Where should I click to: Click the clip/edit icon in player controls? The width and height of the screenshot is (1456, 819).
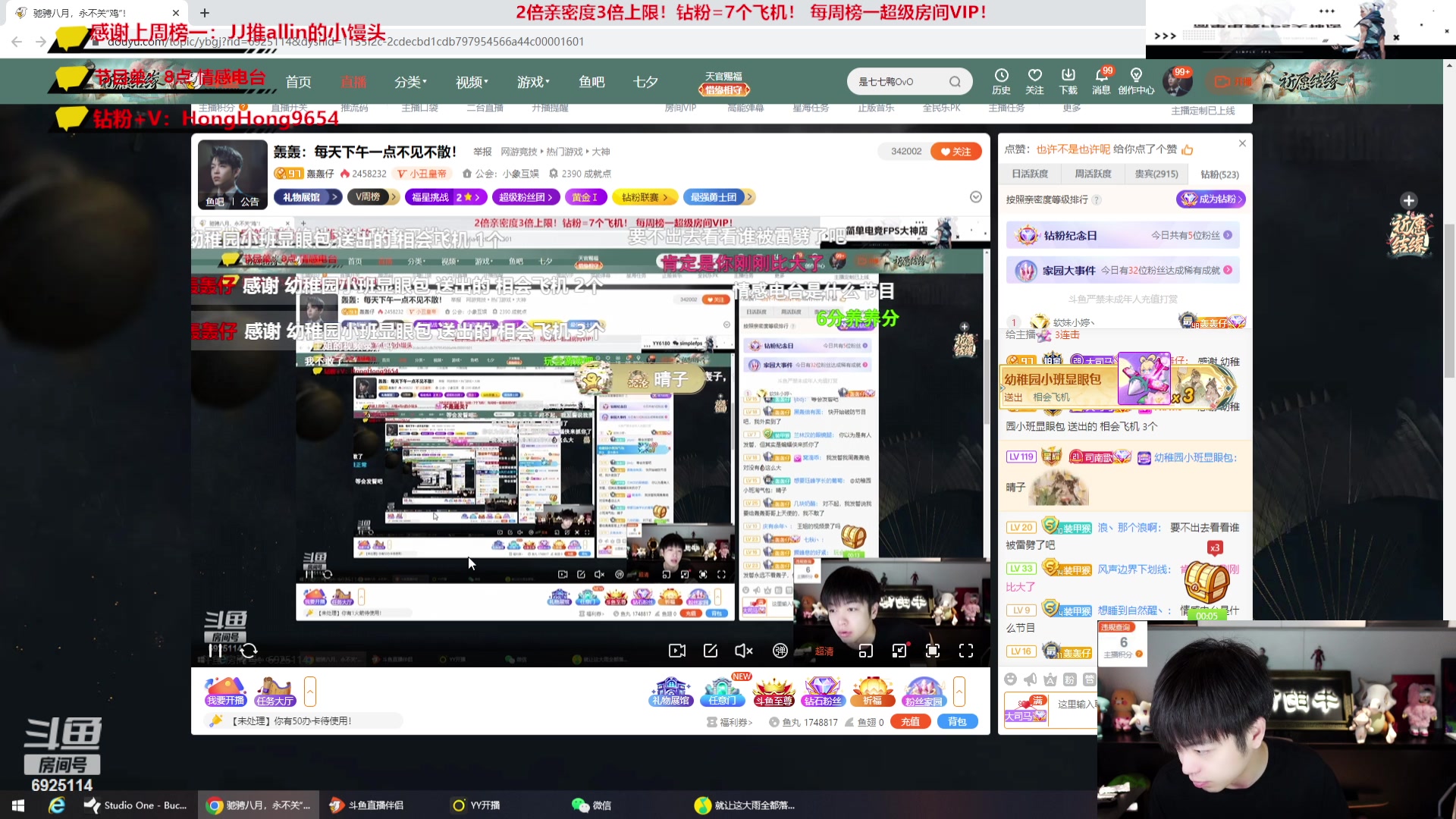point(711,651)
